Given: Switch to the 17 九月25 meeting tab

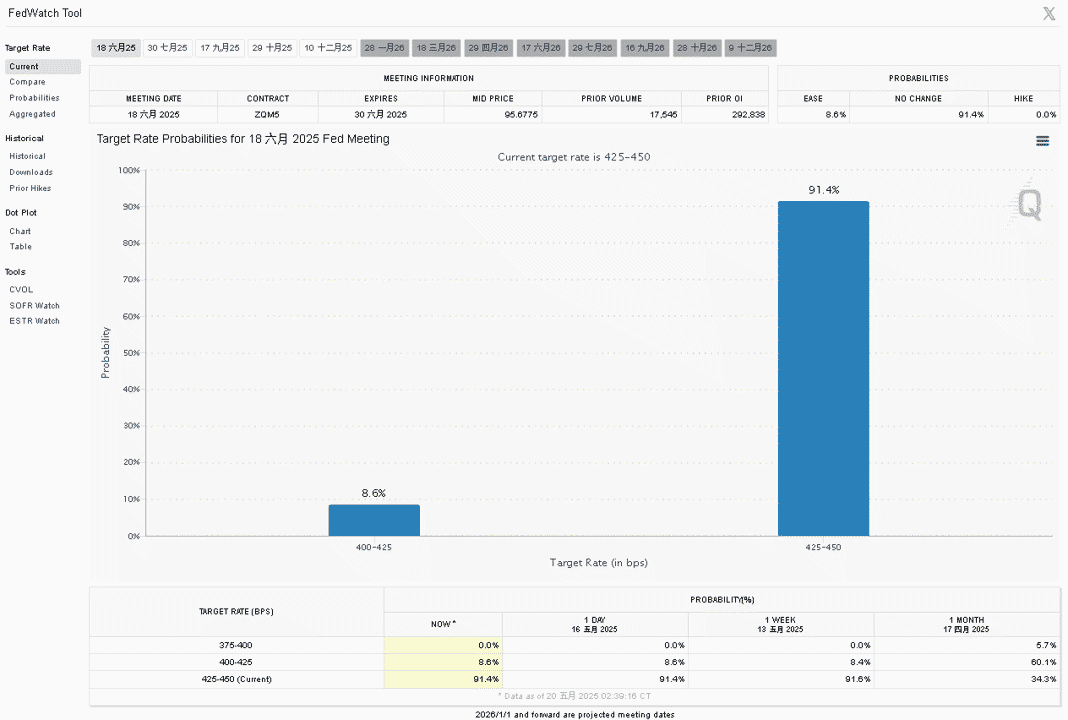Looking at the screenshot, I should 220,48.
